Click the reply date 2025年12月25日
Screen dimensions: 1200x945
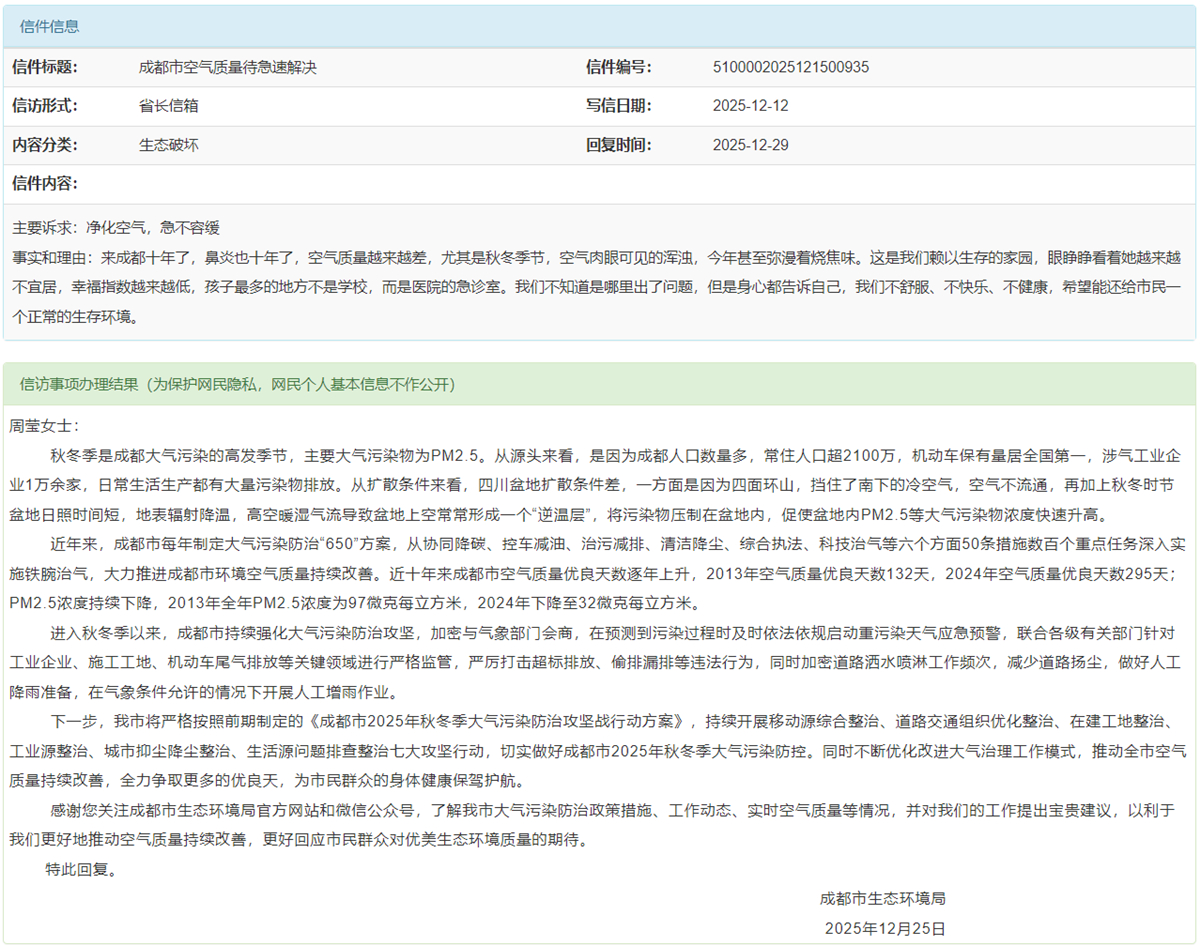tap(884, 928)
